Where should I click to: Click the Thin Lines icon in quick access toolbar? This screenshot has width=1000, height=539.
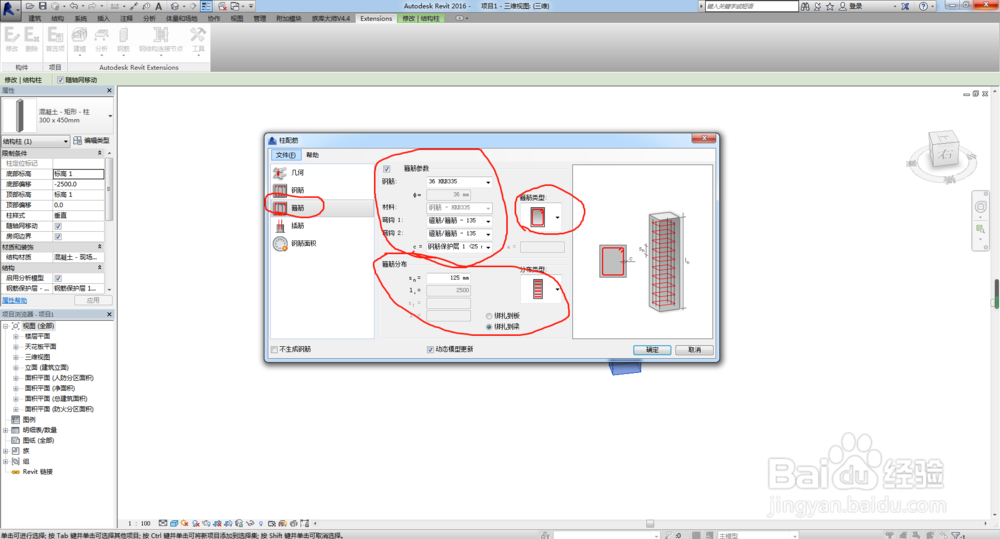tap(206, 6)
